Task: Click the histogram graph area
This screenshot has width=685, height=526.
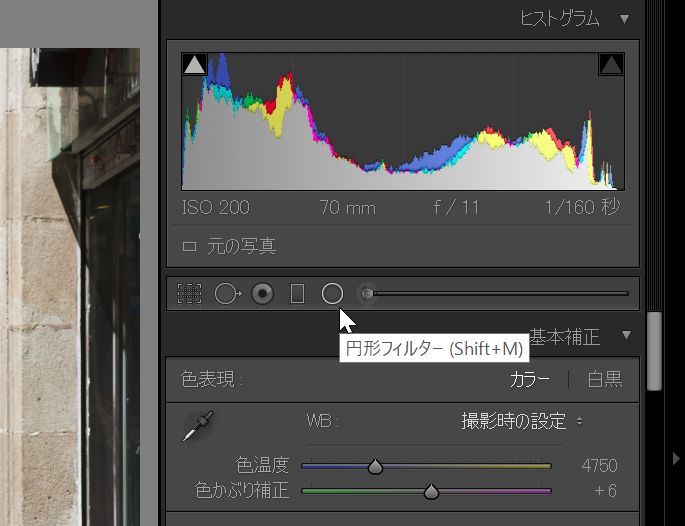Action: [403, 121]
